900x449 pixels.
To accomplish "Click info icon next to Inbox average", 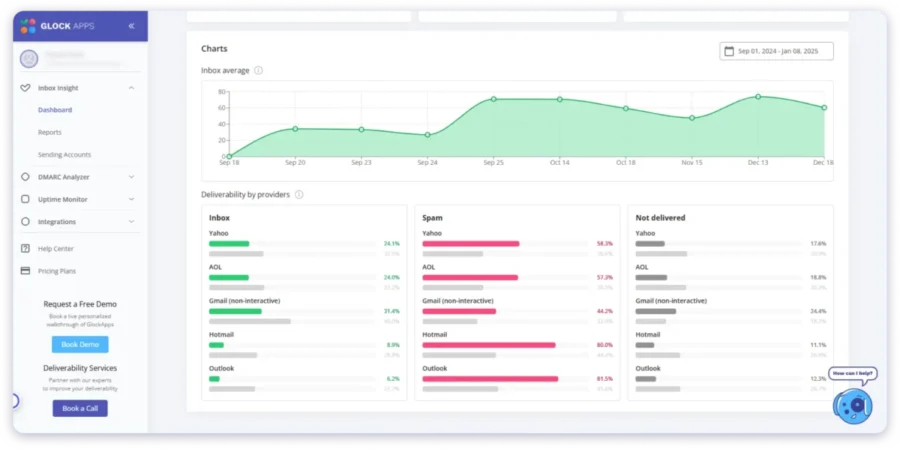I will [258, 70].
